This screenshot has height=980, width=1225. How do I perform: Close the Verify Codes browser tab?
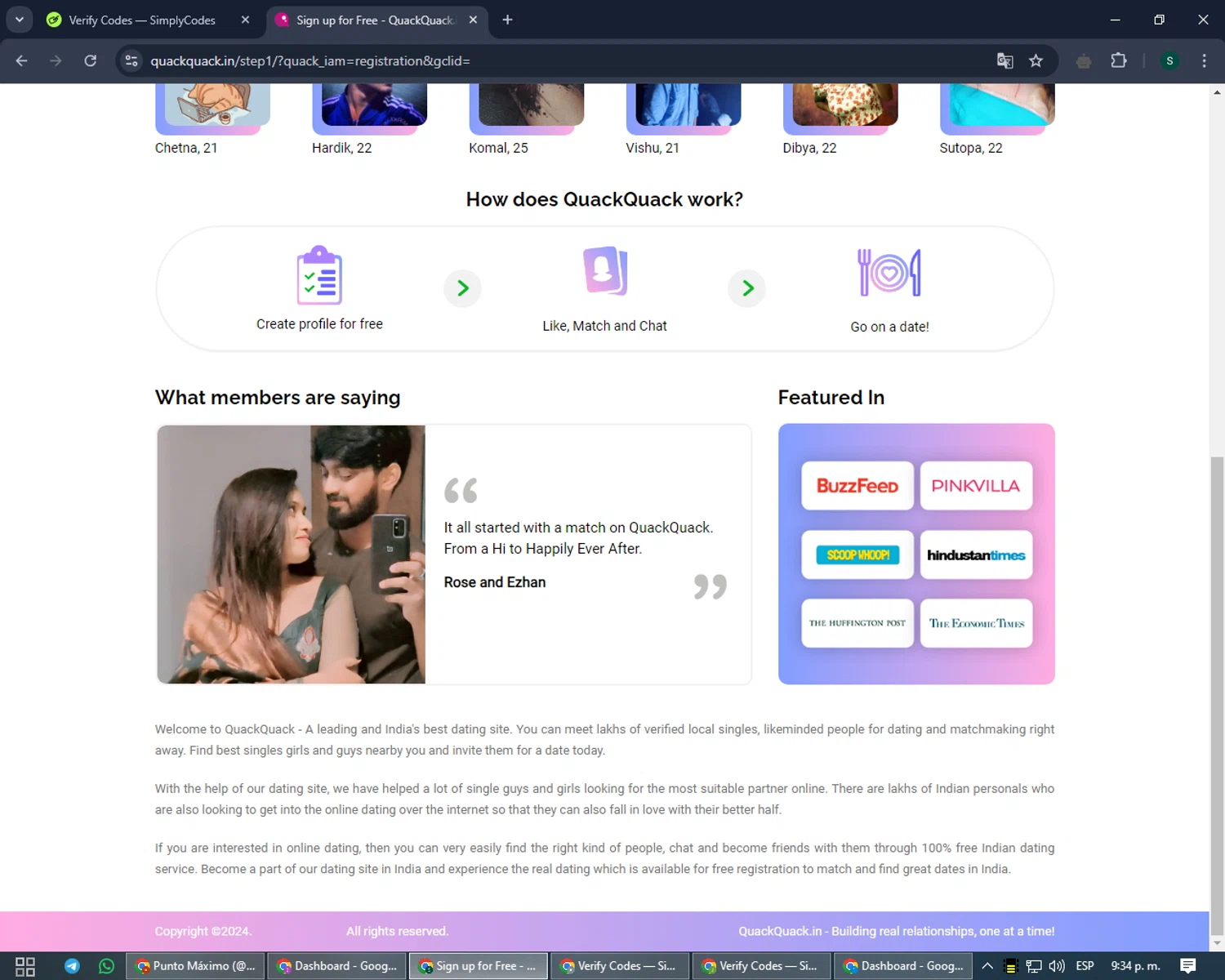[245, 20]
